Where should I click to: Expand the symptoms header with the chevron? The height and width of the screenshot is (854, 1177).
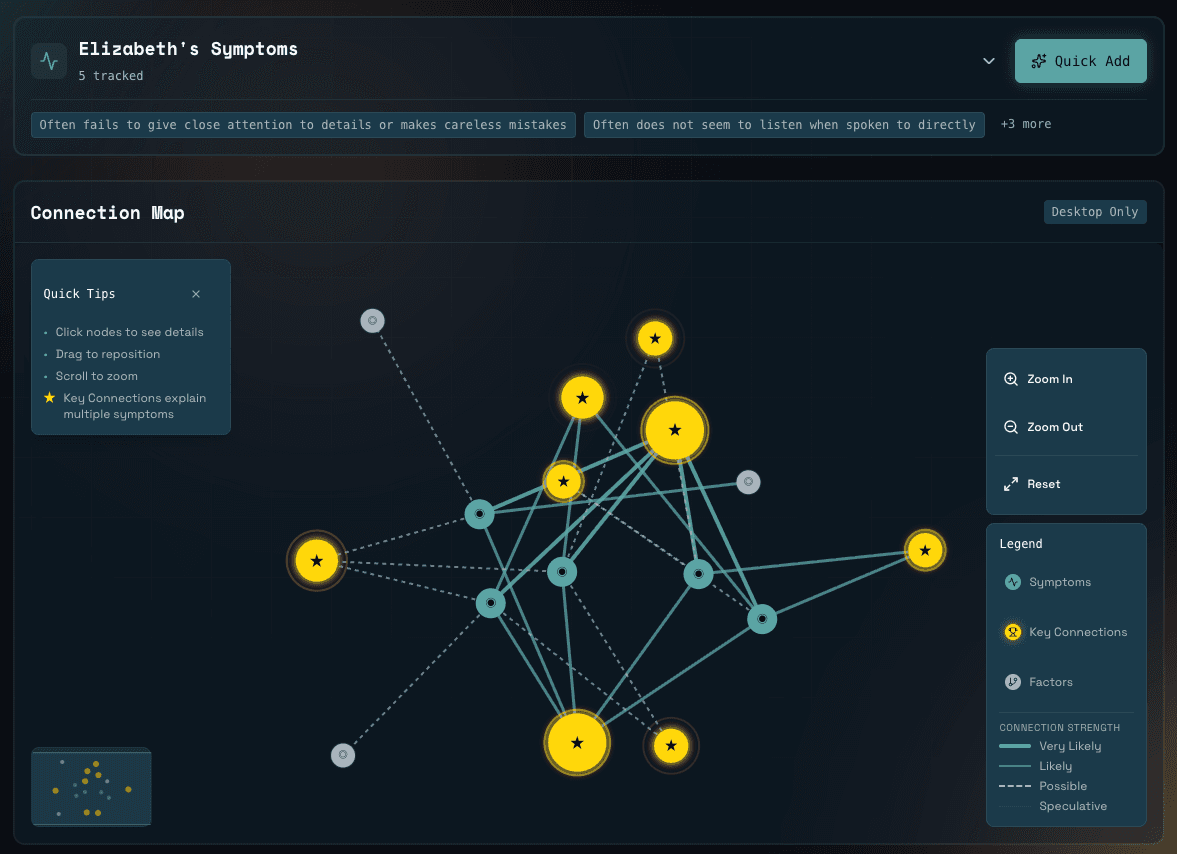[x=989, y=60]
